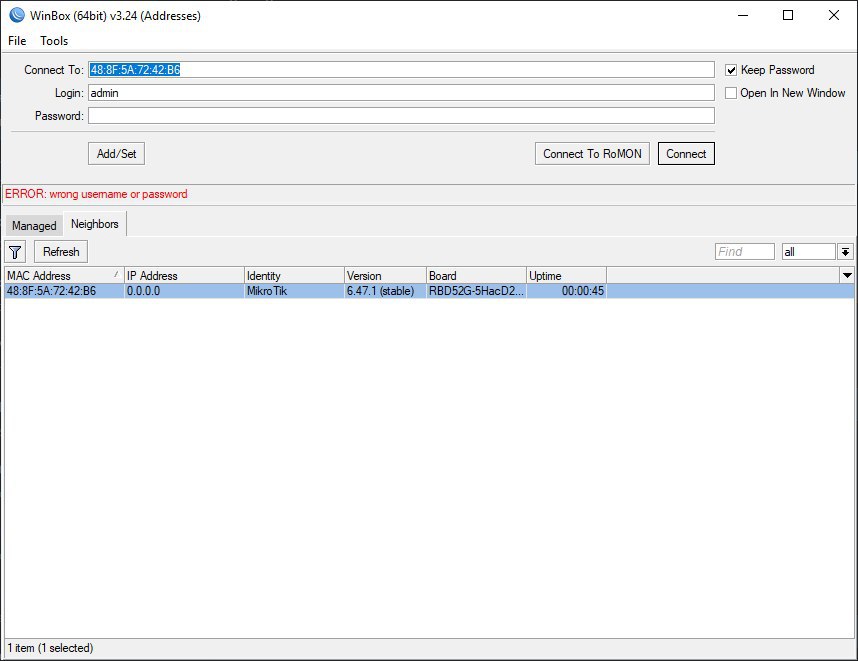Expand the column chooser arrow in table header

[x=847, y=276]
